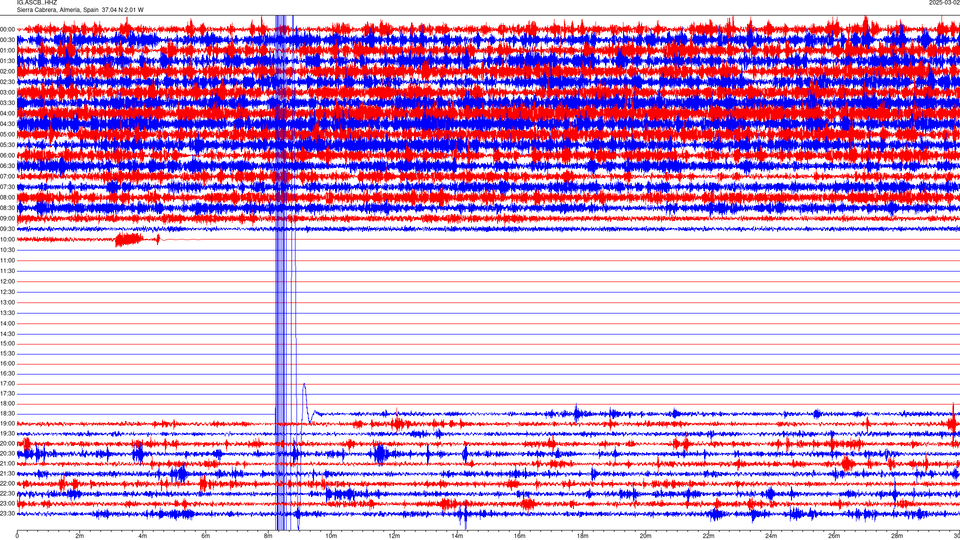Click the 6m tick on the minute axis
The width and height of the screenshot is (960, 540).
[x=206, y=536]
